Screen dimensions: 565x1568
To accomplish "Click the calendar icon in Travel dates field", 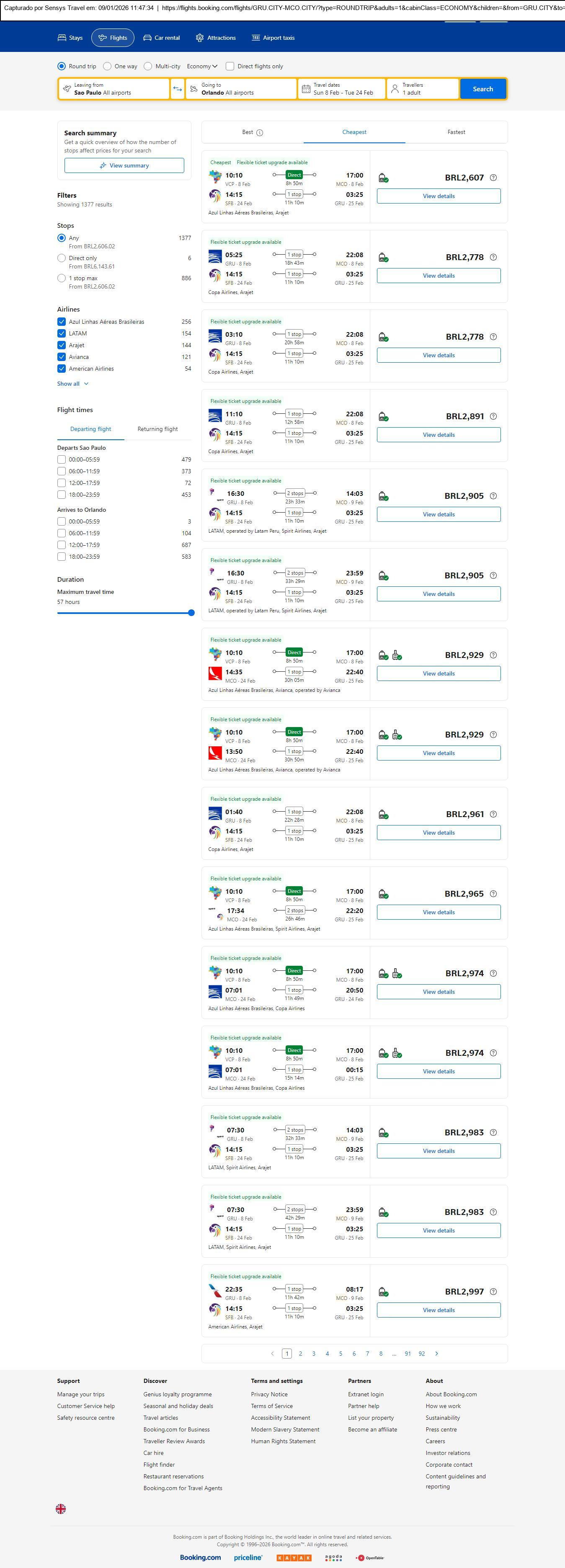I will [x=306, y=89].
